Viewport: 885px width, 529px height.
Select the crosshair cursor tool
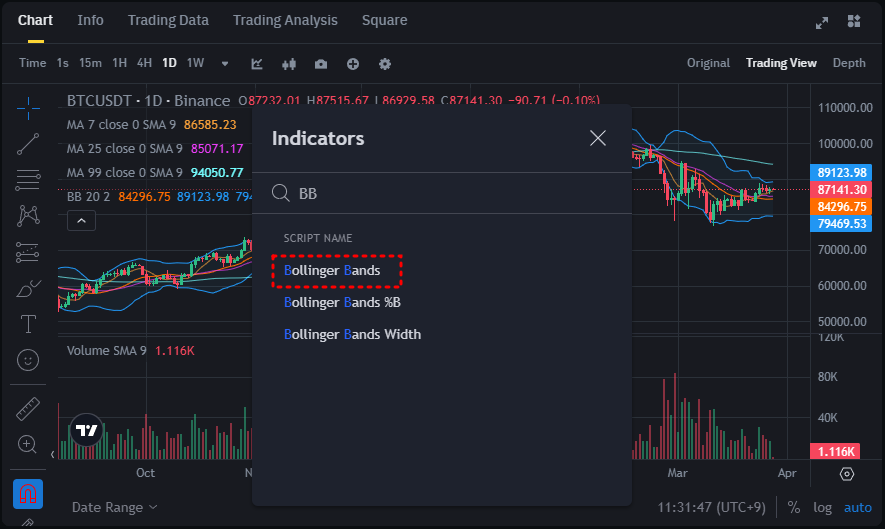(28, 106)
